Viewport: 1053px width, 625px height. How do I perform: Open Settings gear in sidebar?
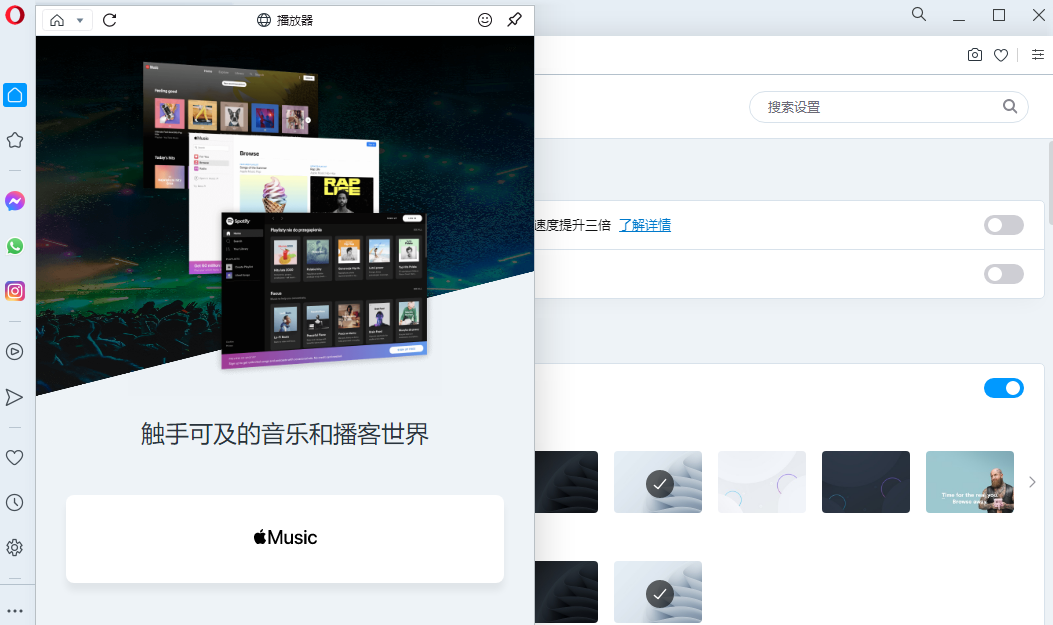click(x=15, y=547)
